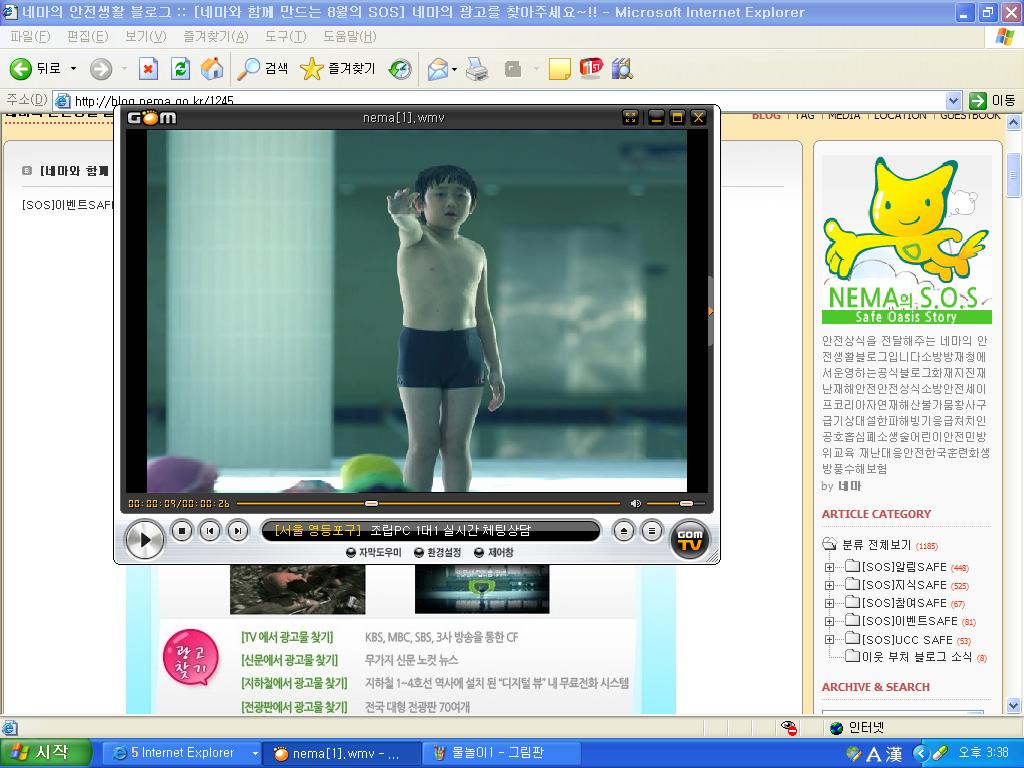The height and width of the screenshot is (768, 1024).
Task: Open the [TV 에서 광고물 찾기] link
Action: (287, 637)
